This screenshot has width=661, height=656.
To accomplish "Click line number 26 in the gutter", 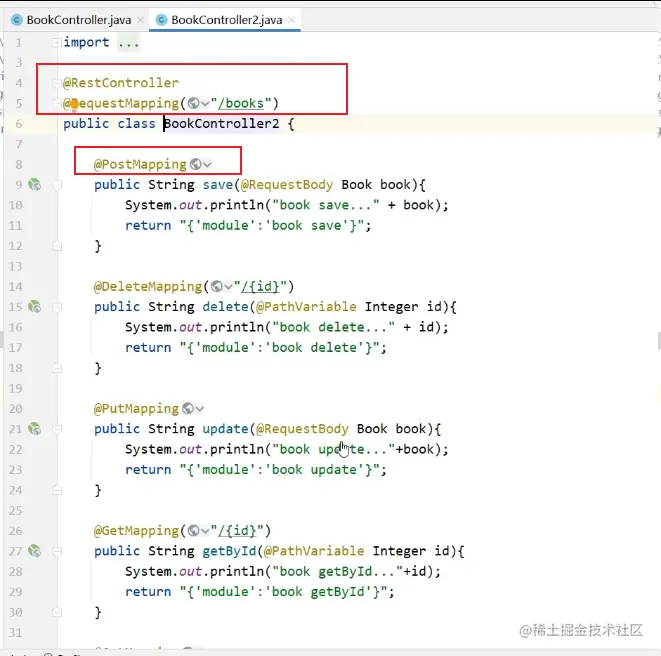I will [x=15, y=531].
